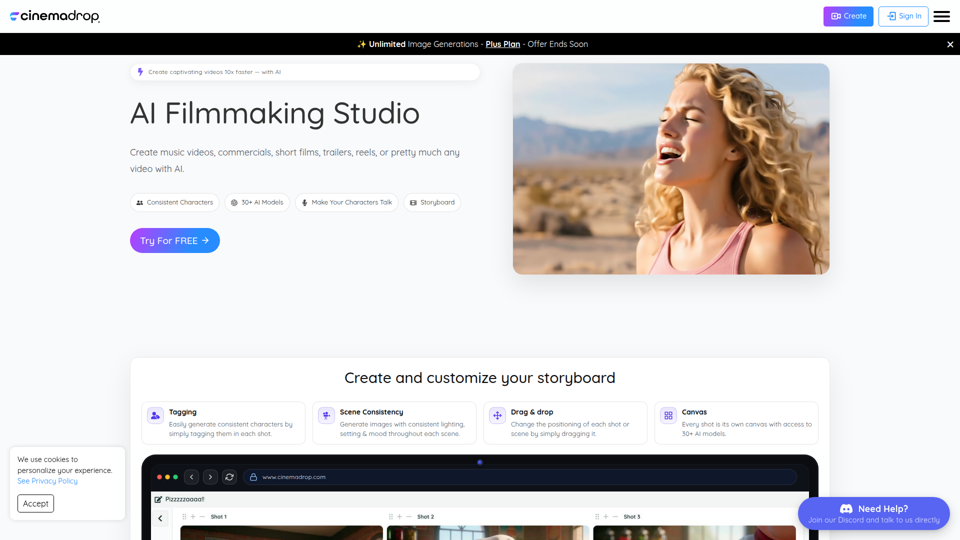
Task: Click the Sign In button
Action: pos(903,16)
